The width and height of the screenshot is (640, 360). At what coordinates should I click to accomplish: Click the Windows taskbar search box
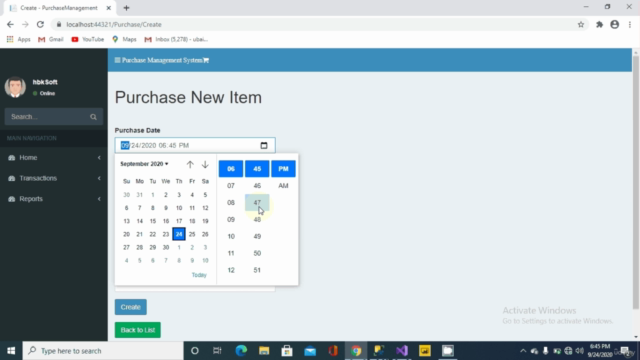tap(103, 351)
